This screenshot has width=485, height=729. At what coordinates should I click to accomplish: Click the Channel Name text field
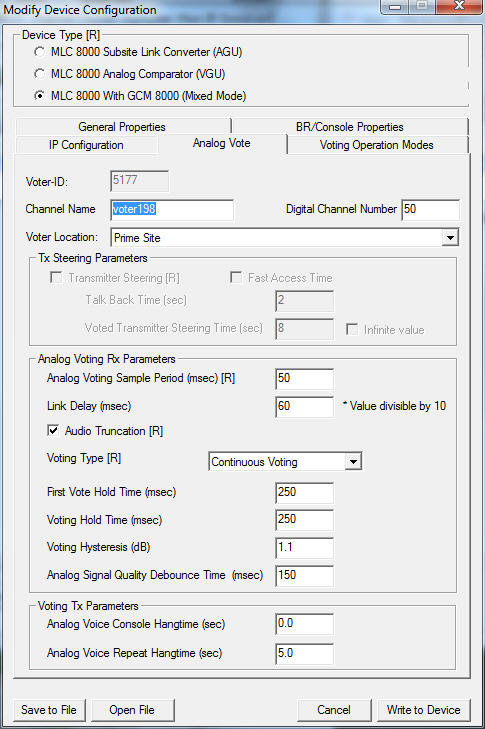pos(172,210)
